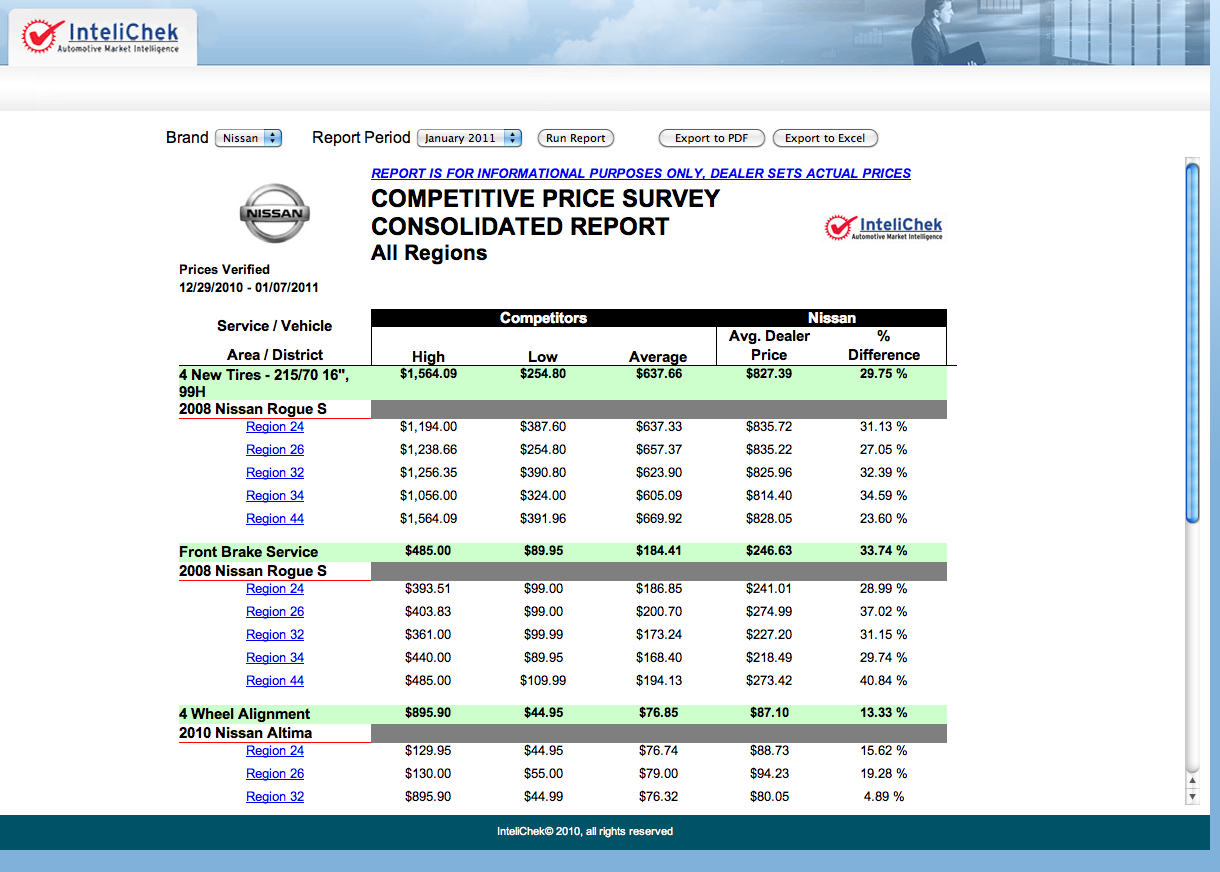1220x872 pixels.
Task: Click the $657.37 average value
Action: point(658,450)
